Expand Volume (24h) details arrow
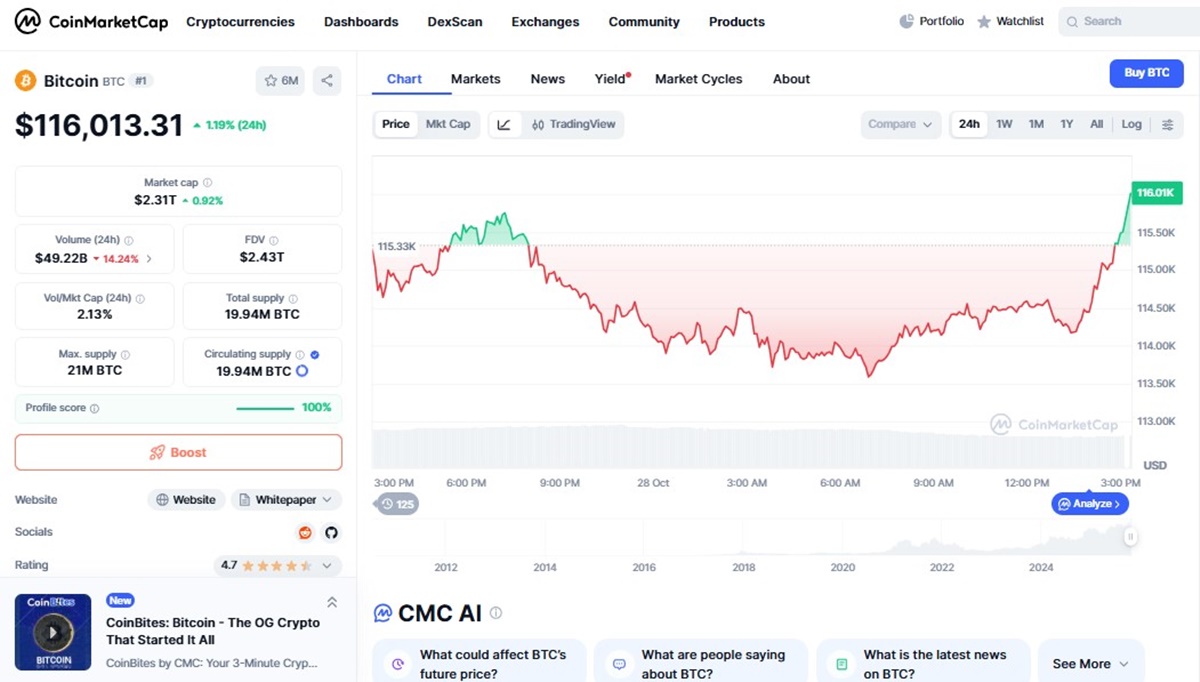The width and height of the screenshot is (1200, 682). (x=150, y=258)
